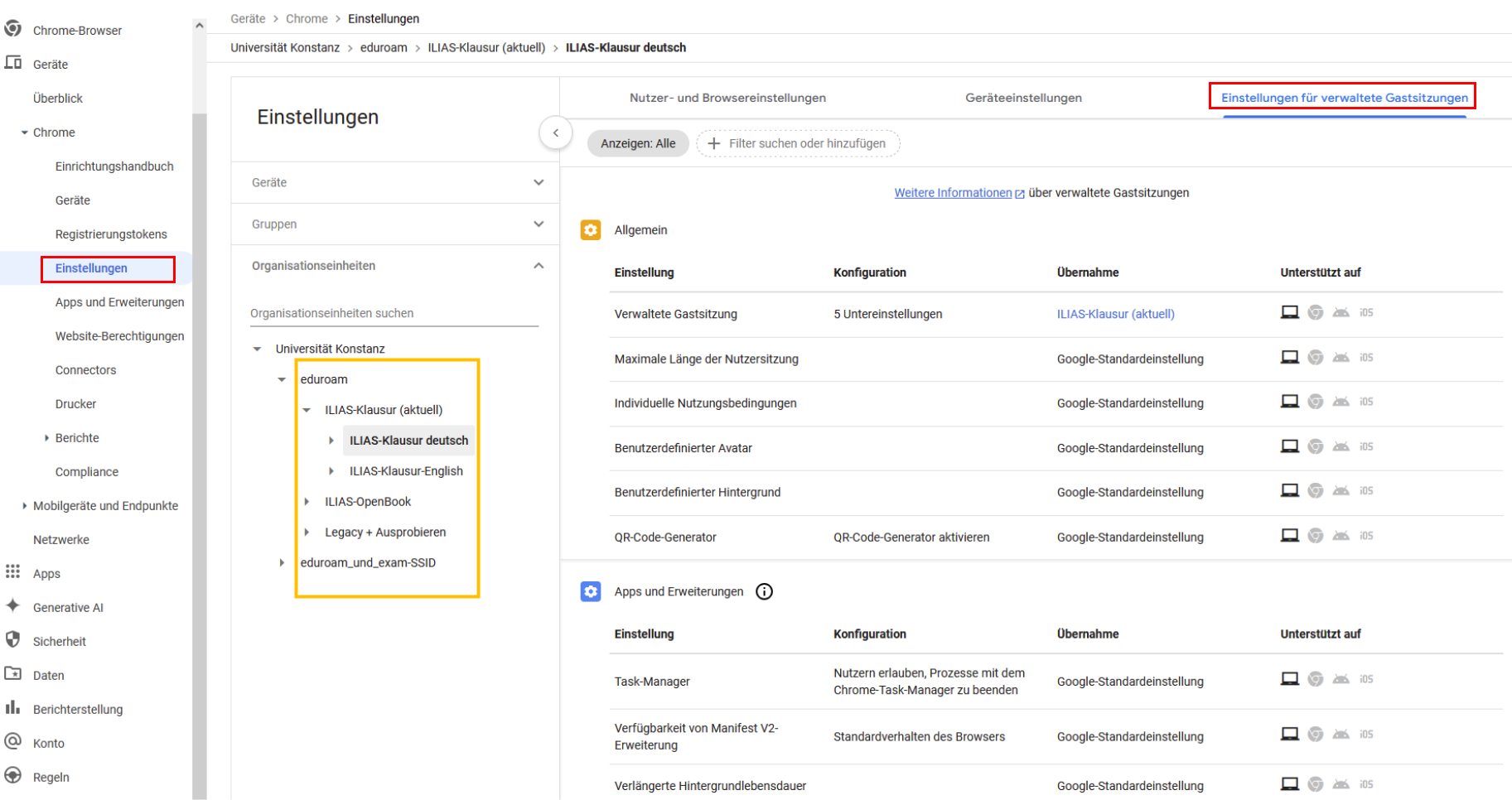
Task: Open Verfügbarkeit von Manifest V2-Erweiterung setting
Action: (1056, 736)
